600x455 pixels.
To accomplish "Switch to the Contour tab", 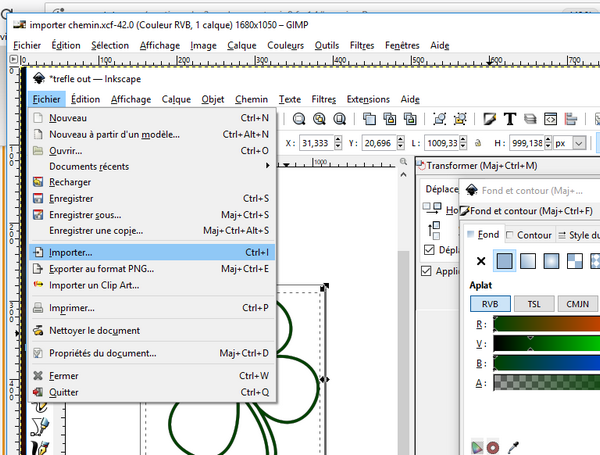I will click(529, 235).
